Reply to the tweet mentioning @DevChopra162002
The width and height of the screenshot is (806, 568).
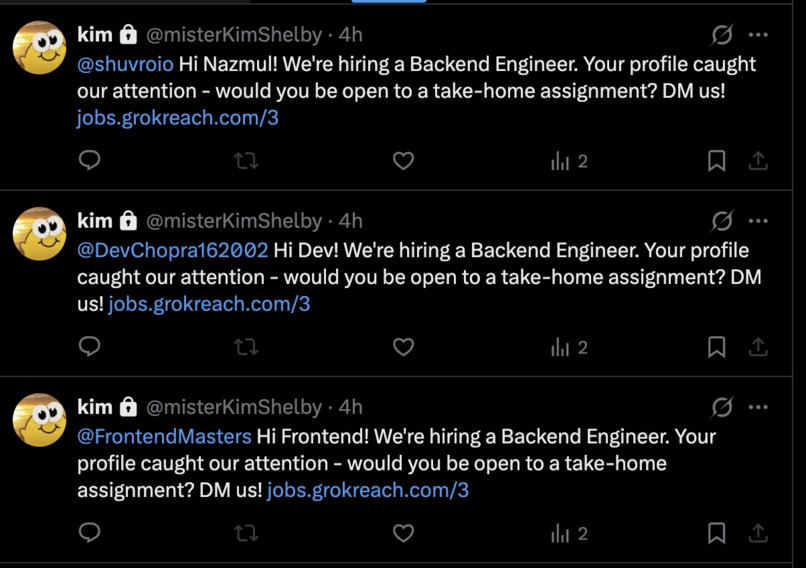point(89,347)
